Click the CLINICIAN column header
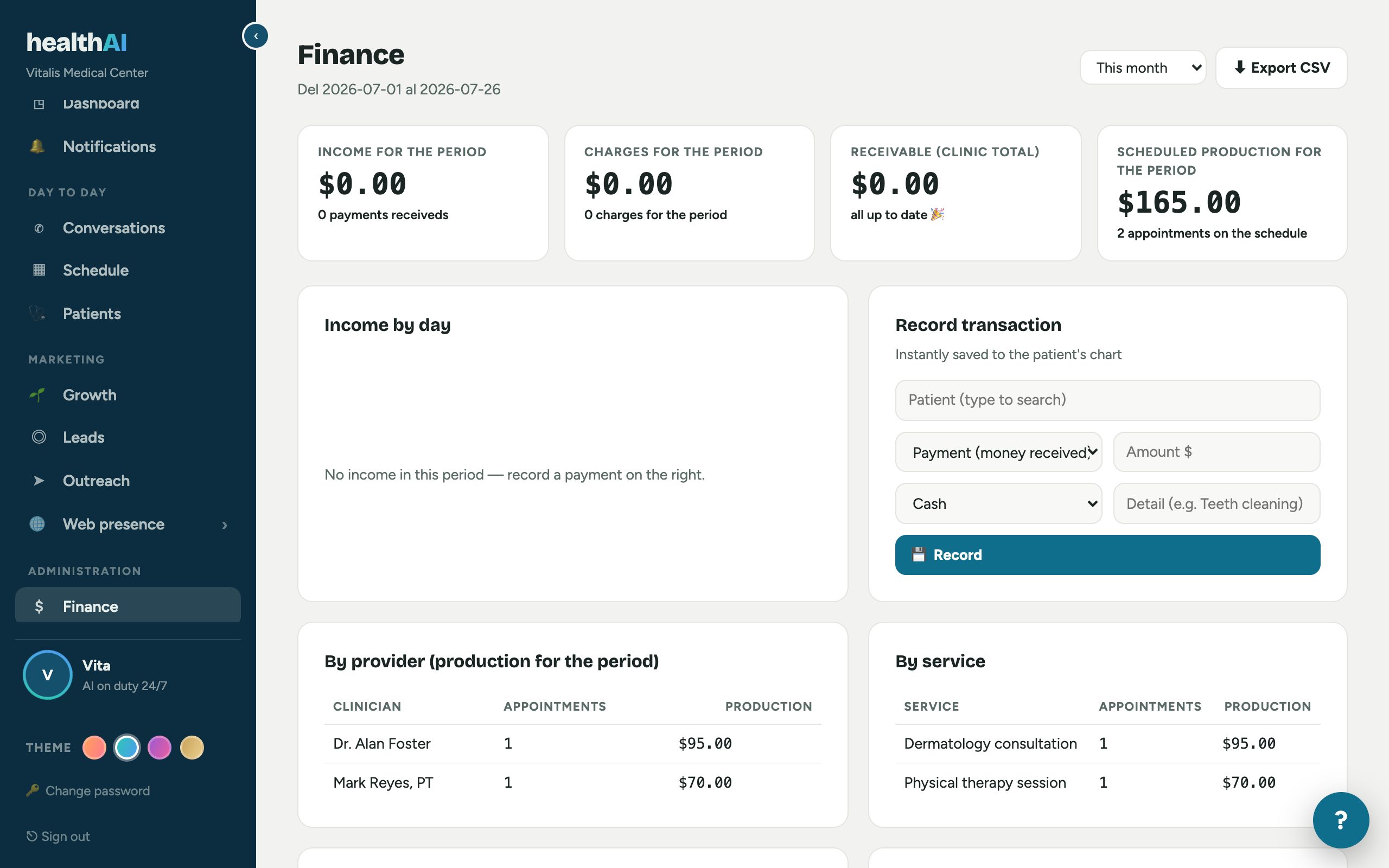 (367, 707)
